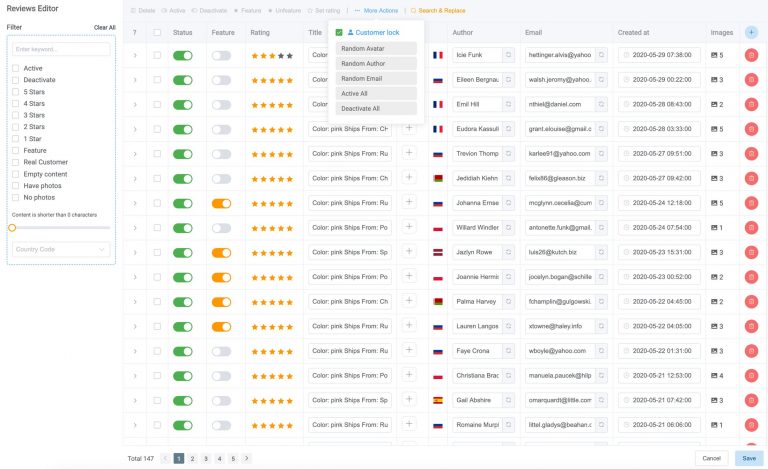Choose Random Avatar from menu
Viewport: 768px width, 469px height.
tap(376, 48)
